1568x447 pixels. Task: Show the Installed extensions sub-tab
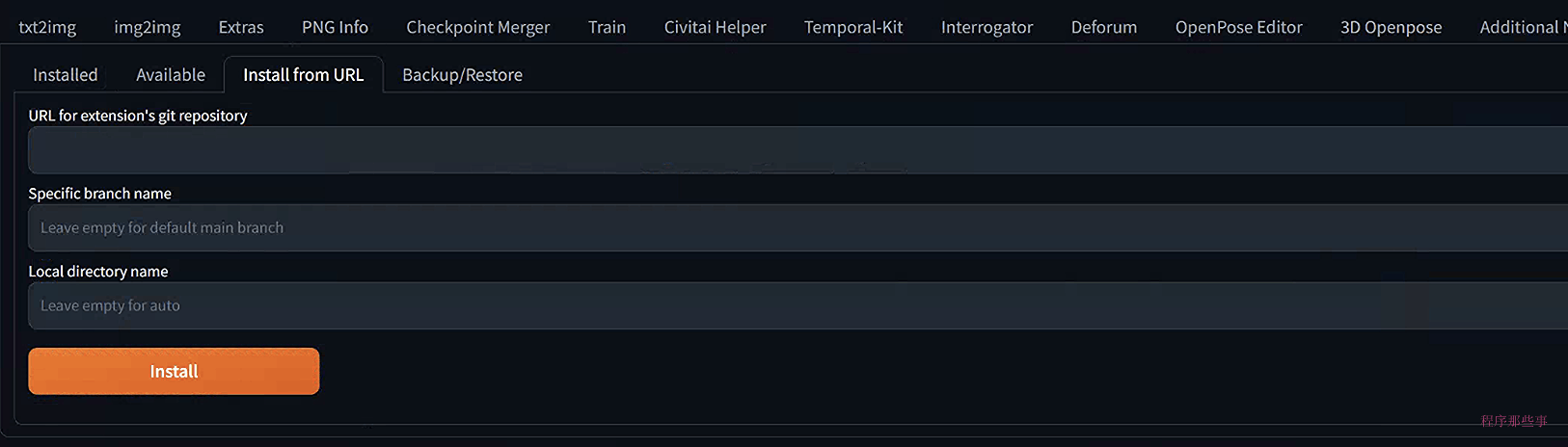[x=66, y=74]
